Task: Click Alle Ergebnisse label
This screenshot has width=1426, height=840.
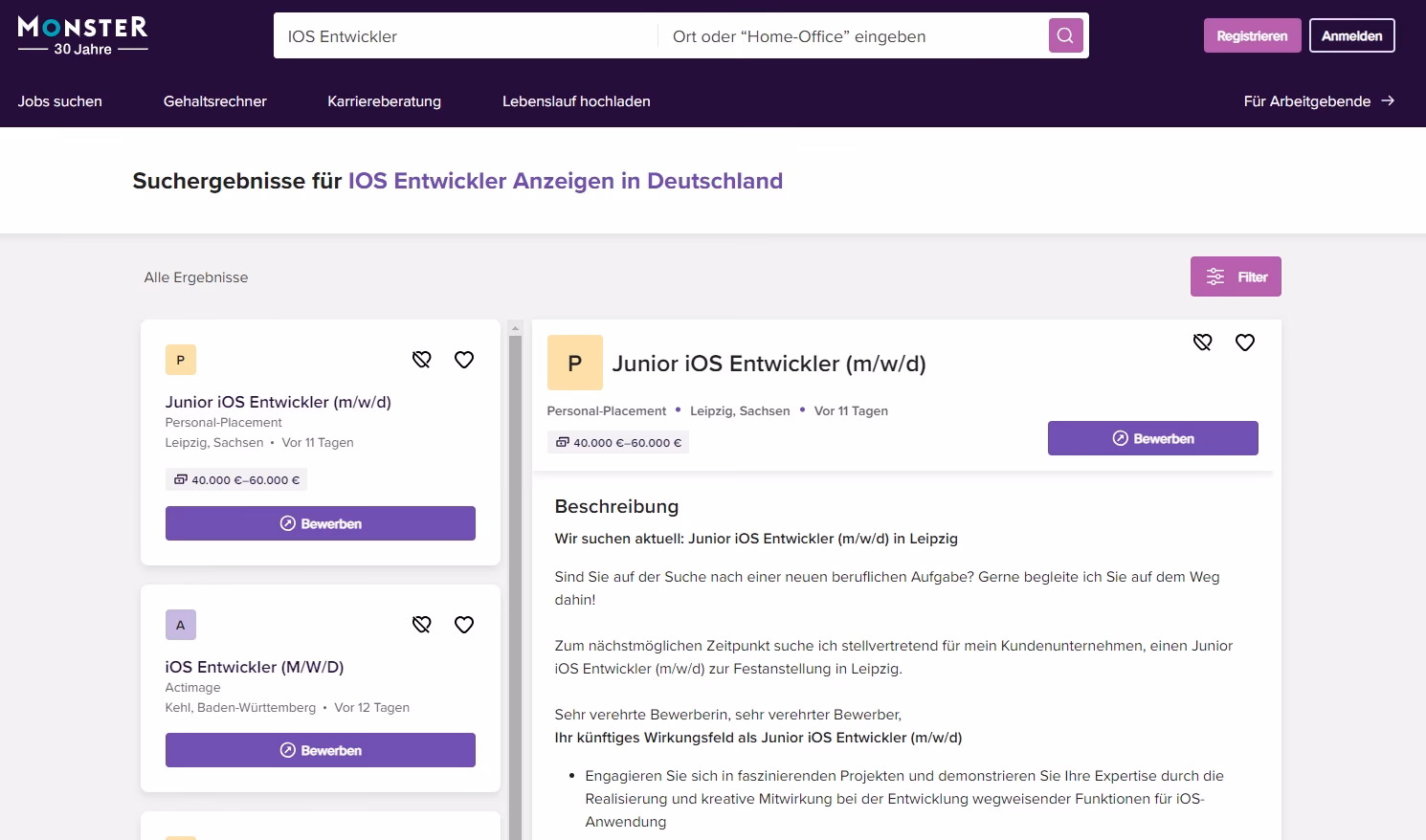Action: click(x=196, y=277)
